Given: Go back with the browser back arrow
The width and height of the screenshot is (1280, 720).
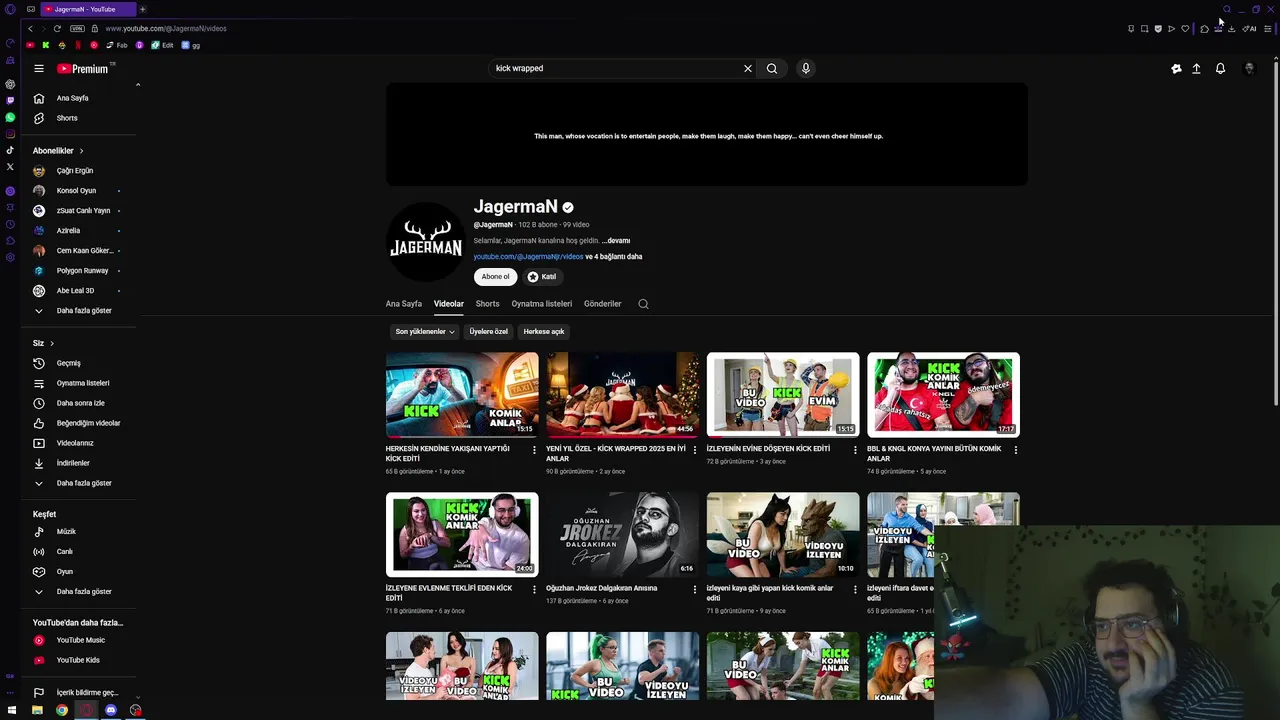Looking at the screenshot, I should click(30, 28).
